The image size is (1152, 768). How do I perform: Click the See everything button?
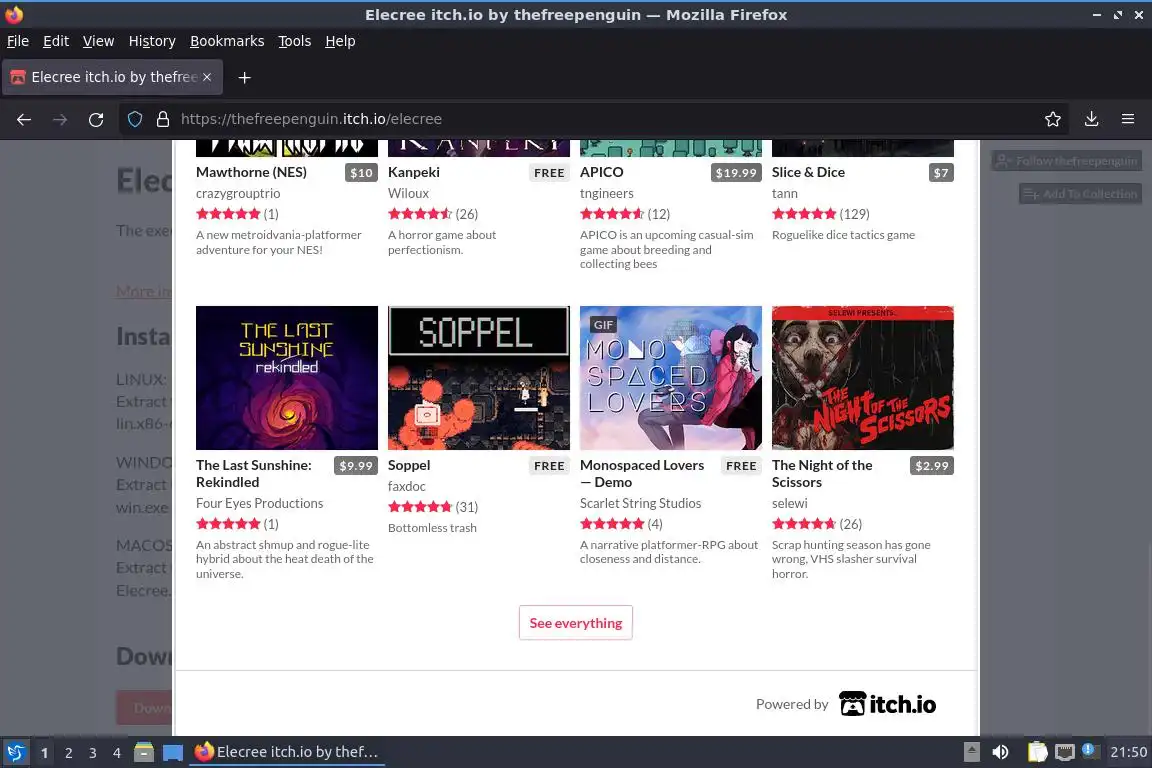pyautogui.click(x=575, y=622)
